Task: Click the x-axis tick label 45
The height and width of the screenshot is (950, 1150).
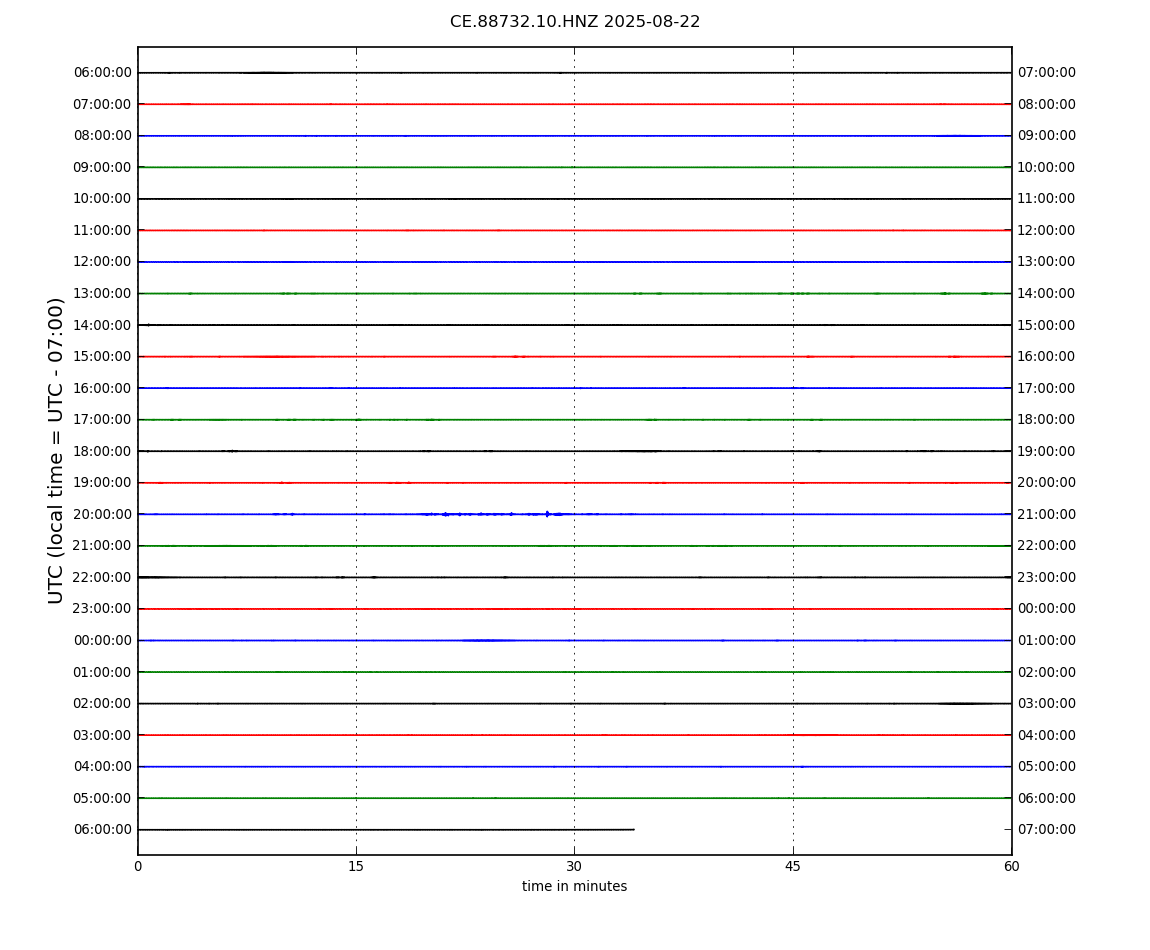Action: [x=793, y=866]
